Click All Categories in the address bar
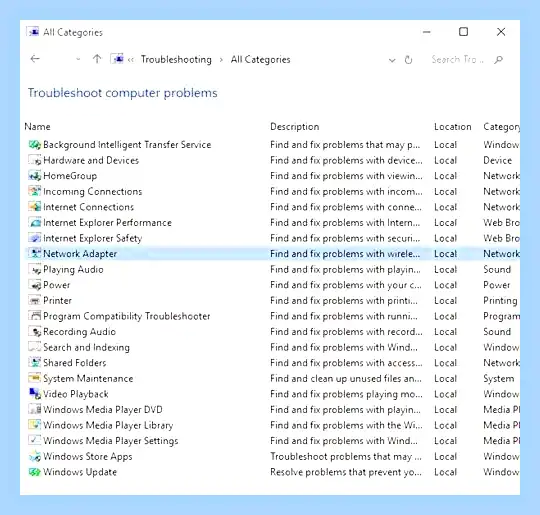This screenshot has width=540, height=515. coord(261,60)
